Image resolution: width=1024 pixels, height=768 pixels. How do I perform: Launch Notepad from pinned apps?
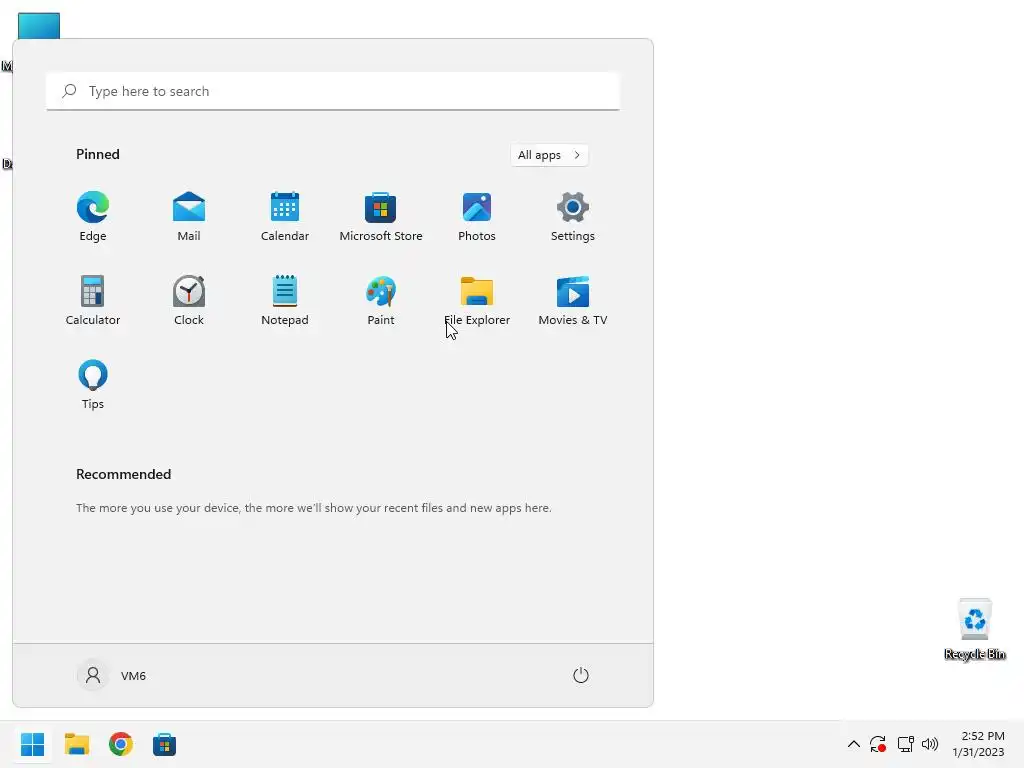[x=285, y=300]
